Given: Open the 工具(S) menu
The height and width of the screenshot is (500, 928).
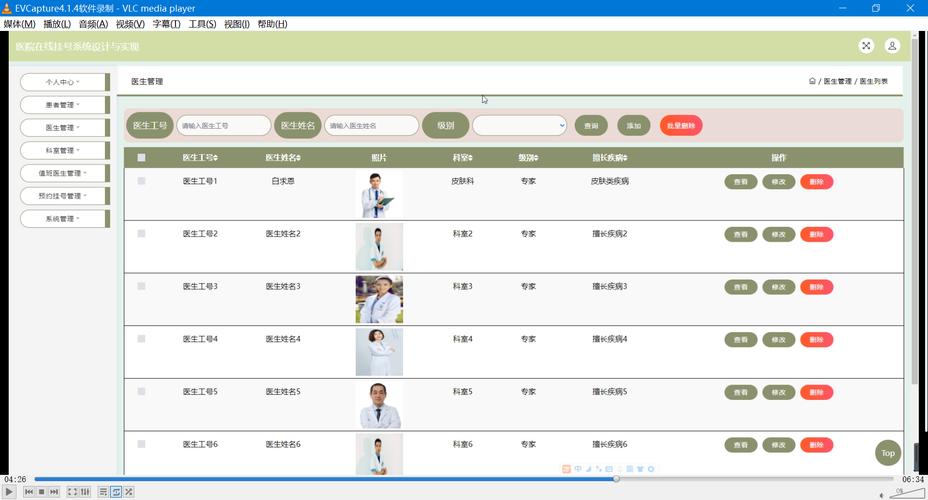Looking at the screenshot, I should coord(202,24).
